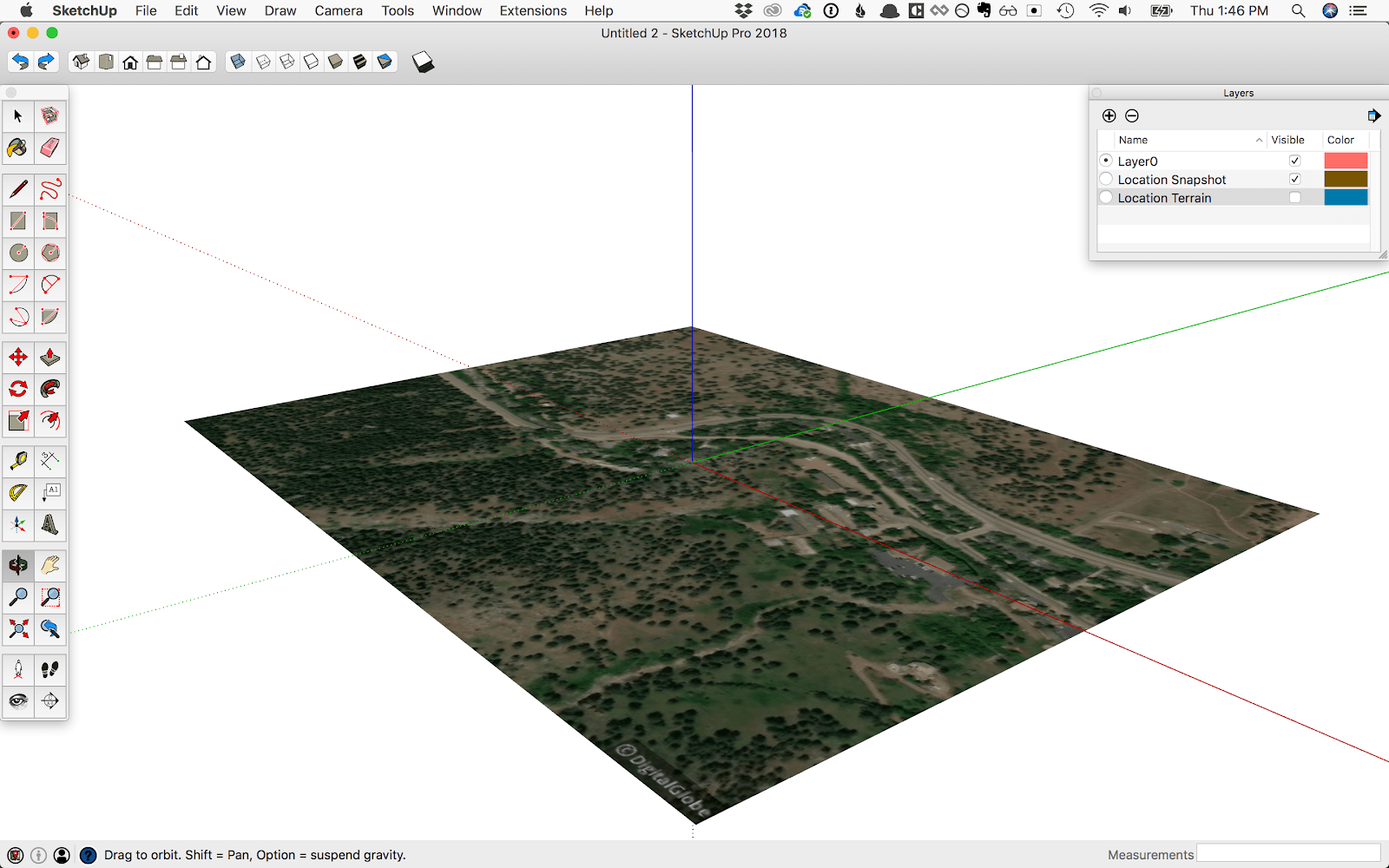Show the Location Terrain layer
The height and width of the screenshot is (868, 1389).
coord(1294,197)
